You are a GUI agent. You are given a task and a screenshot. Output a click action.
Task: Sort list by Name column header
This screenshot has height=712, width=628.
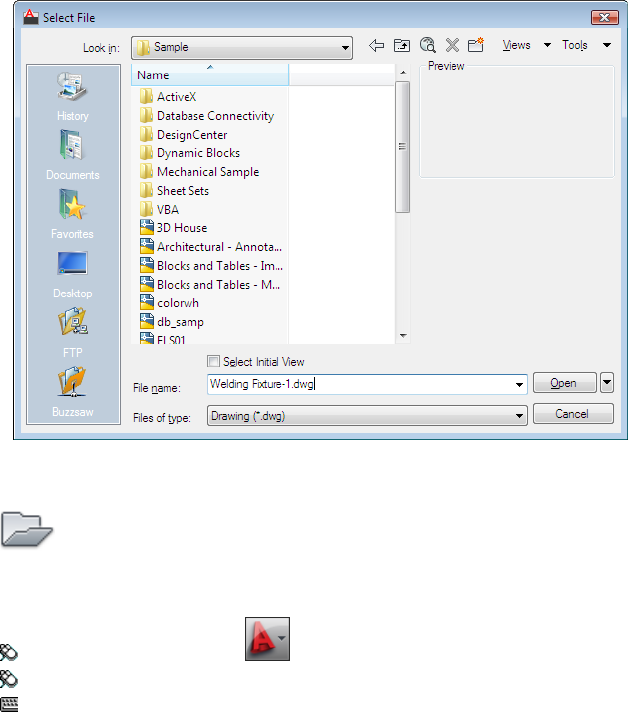point(210,74)
